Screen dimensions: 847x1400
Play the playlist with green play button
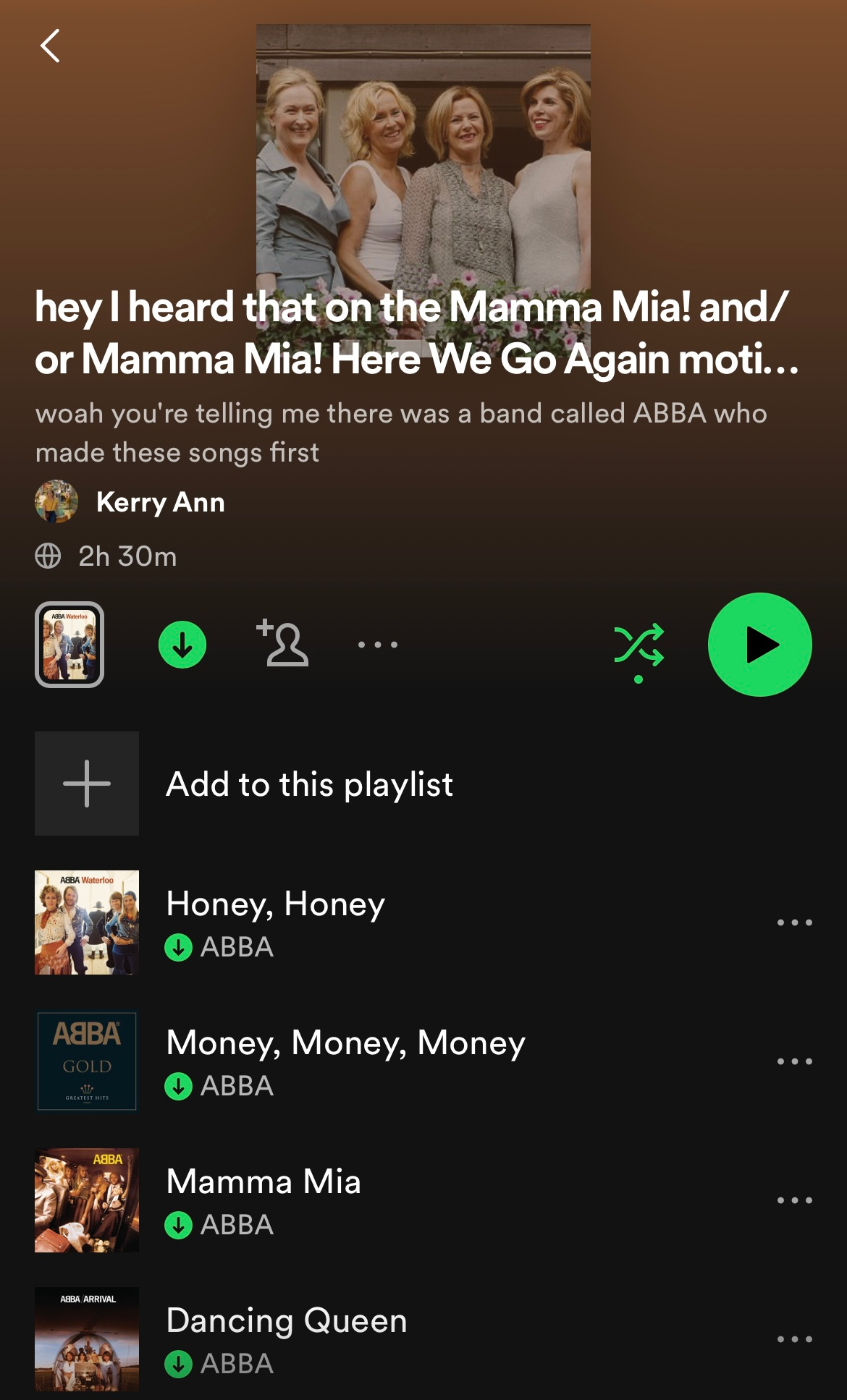759,645
